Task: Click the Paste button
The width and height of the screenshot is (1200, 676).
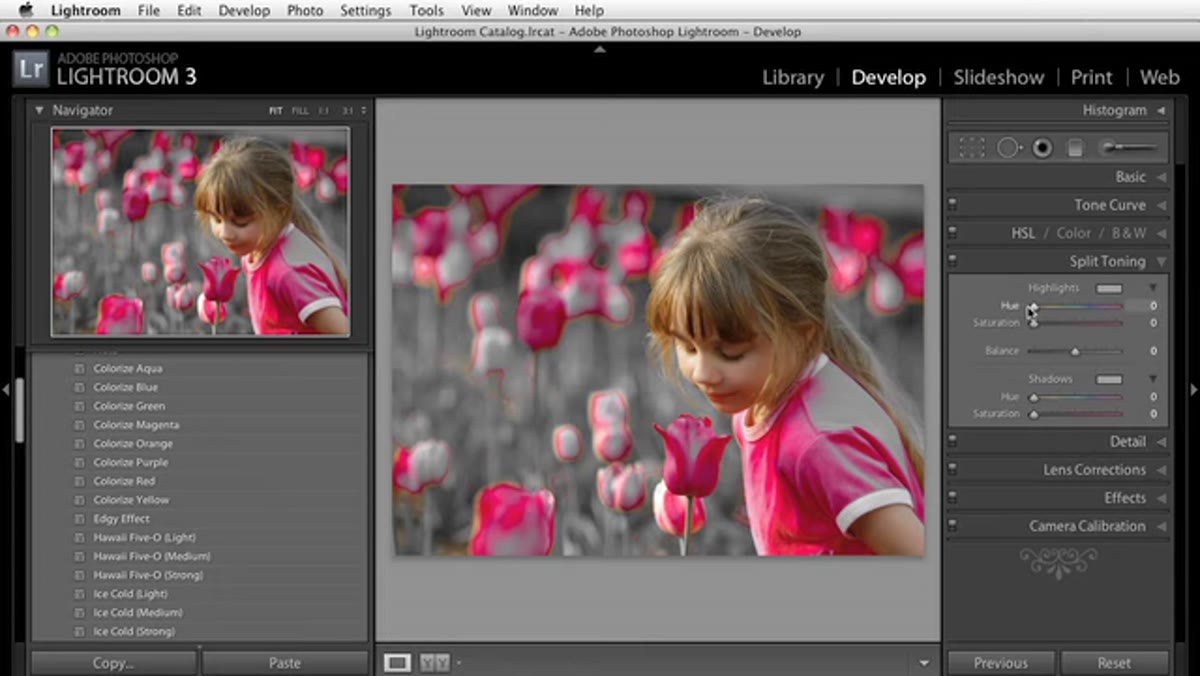Action: tap(285, 663)
